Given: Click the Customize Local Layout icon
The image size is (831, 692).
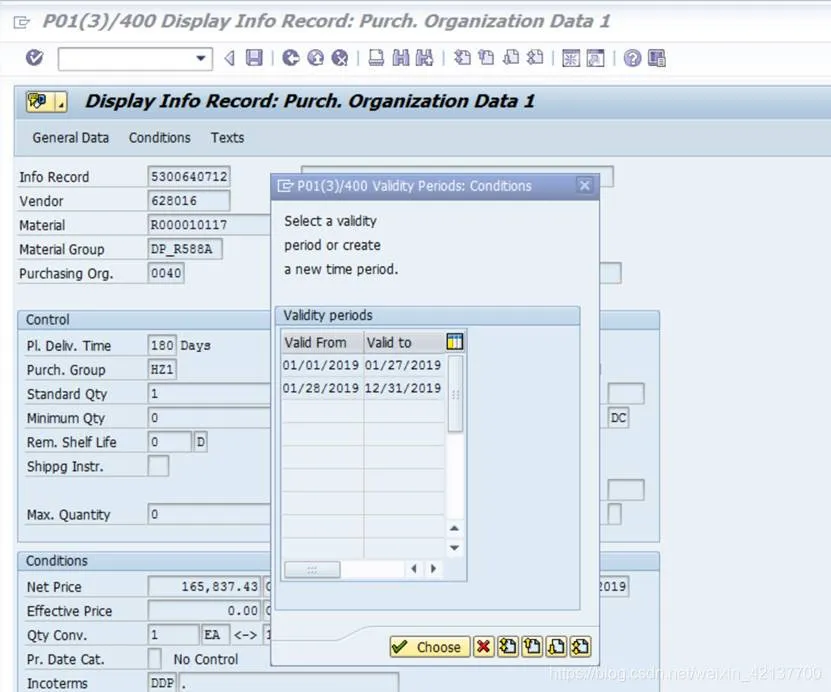Looking at the screenshot, I should (x=657, y=58).
